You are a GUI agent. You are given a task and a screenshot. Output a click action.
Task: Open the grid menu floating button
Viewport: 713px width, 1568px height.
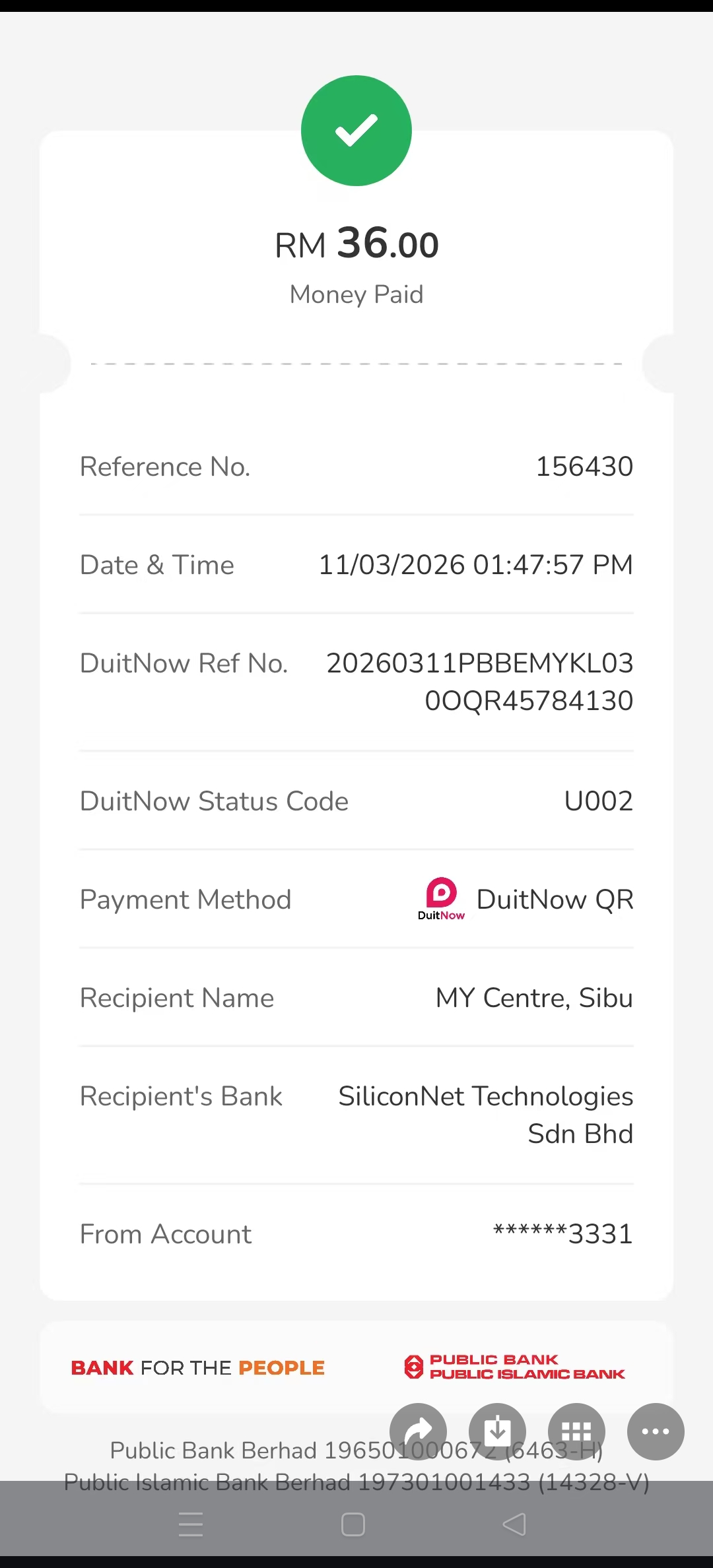pos(576,1431)
